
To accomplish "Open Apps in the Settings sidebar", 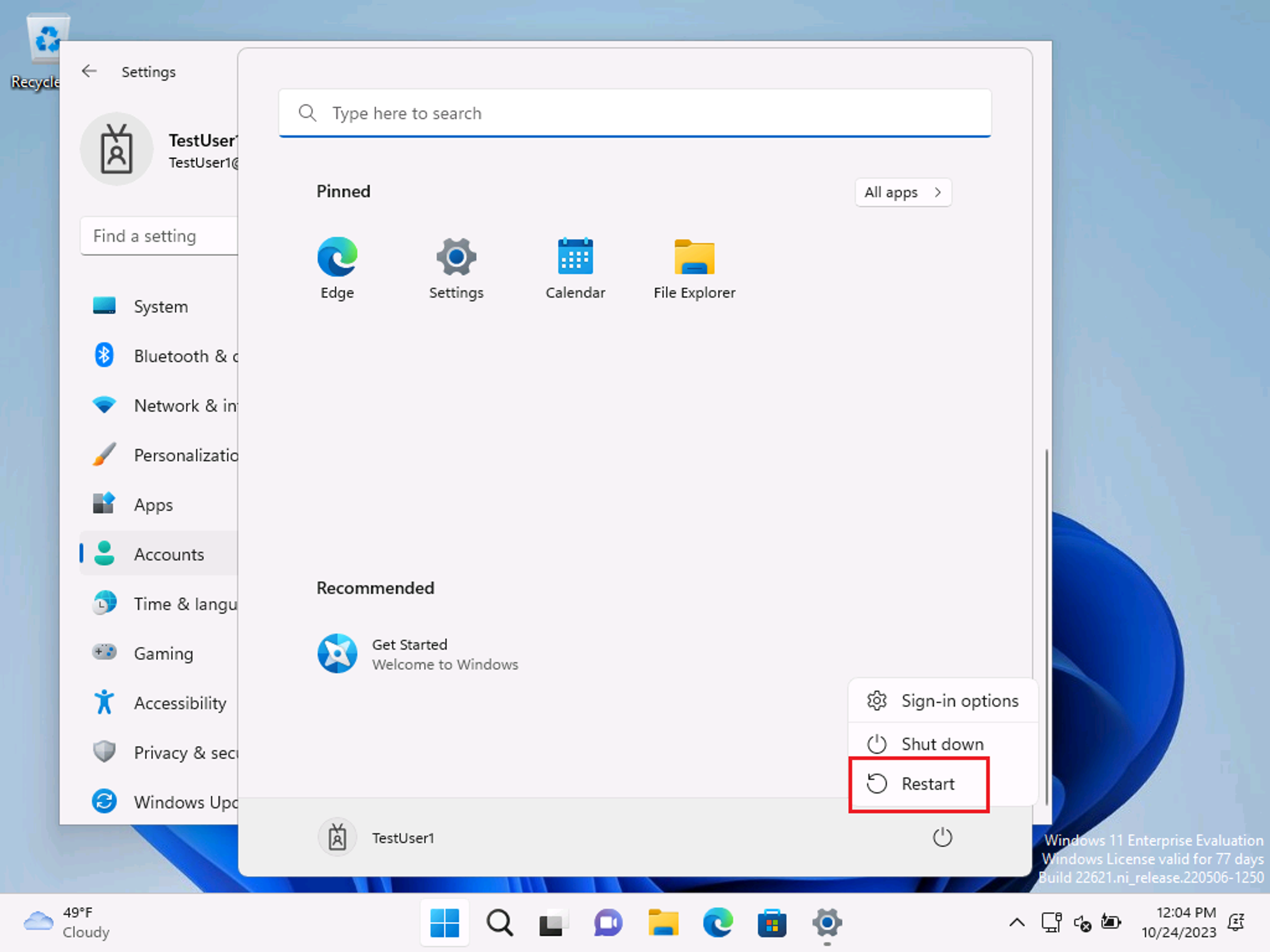I will (x=159, y=505).
